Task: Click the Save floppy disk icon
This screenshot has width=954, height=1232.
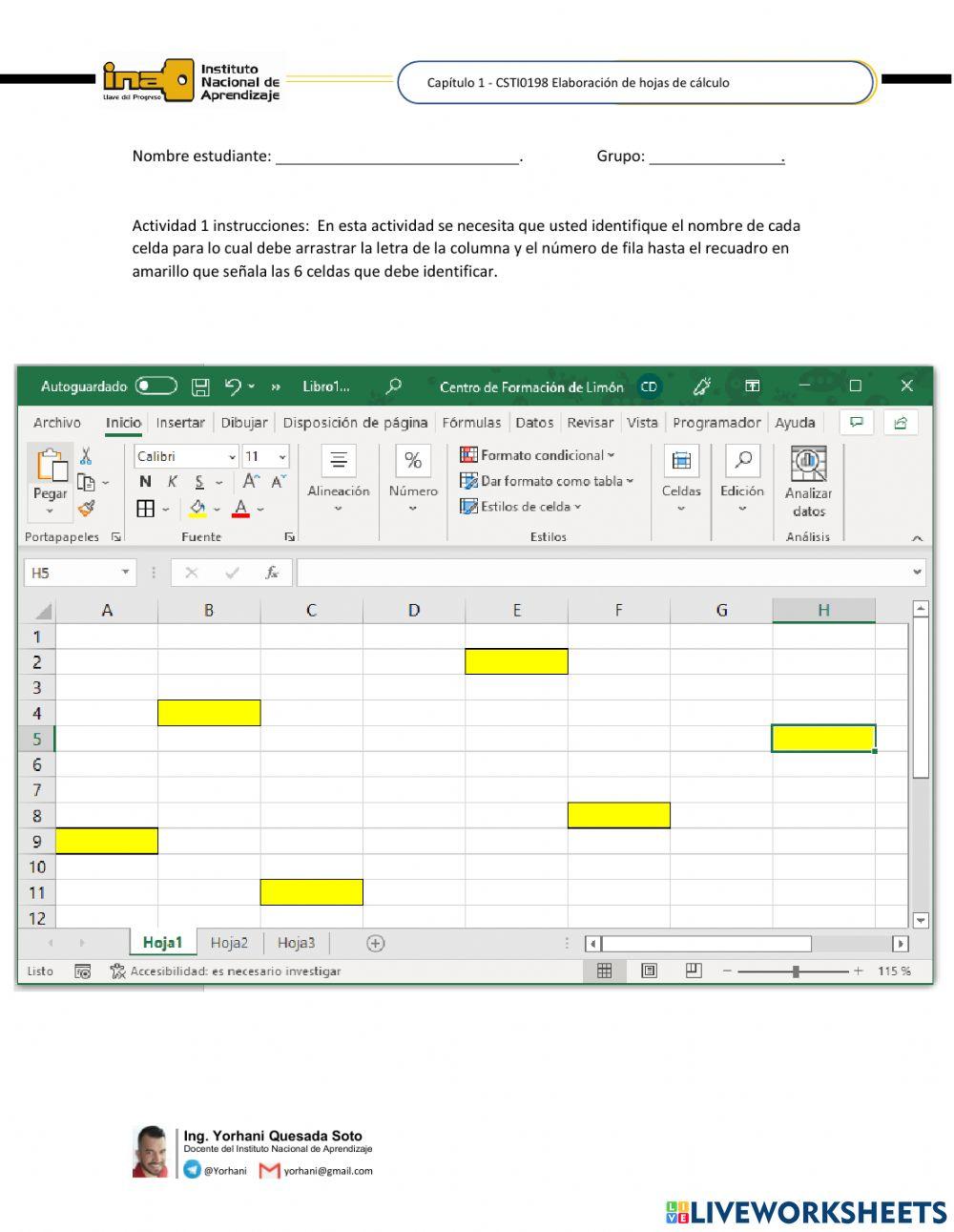Action: [200, 386]
